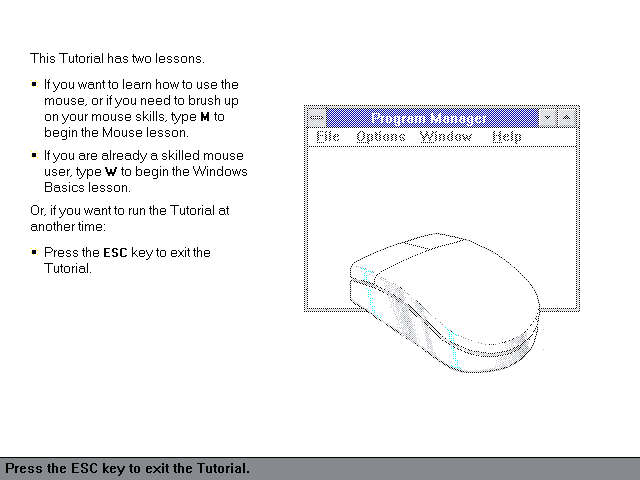Click the empty Program Manager workspace area
Viewport: 640px width, 480px height.
pos(440,190)
